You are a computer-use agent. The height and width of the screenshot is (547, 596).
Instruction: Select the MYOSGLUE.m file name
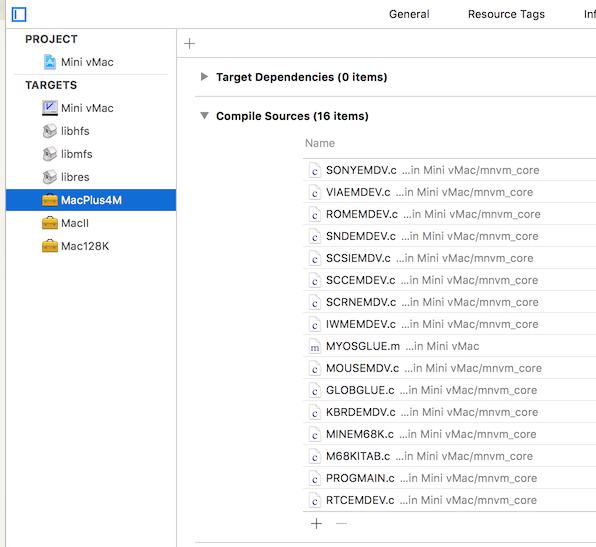pyautogui.click(x=363, y=346)
